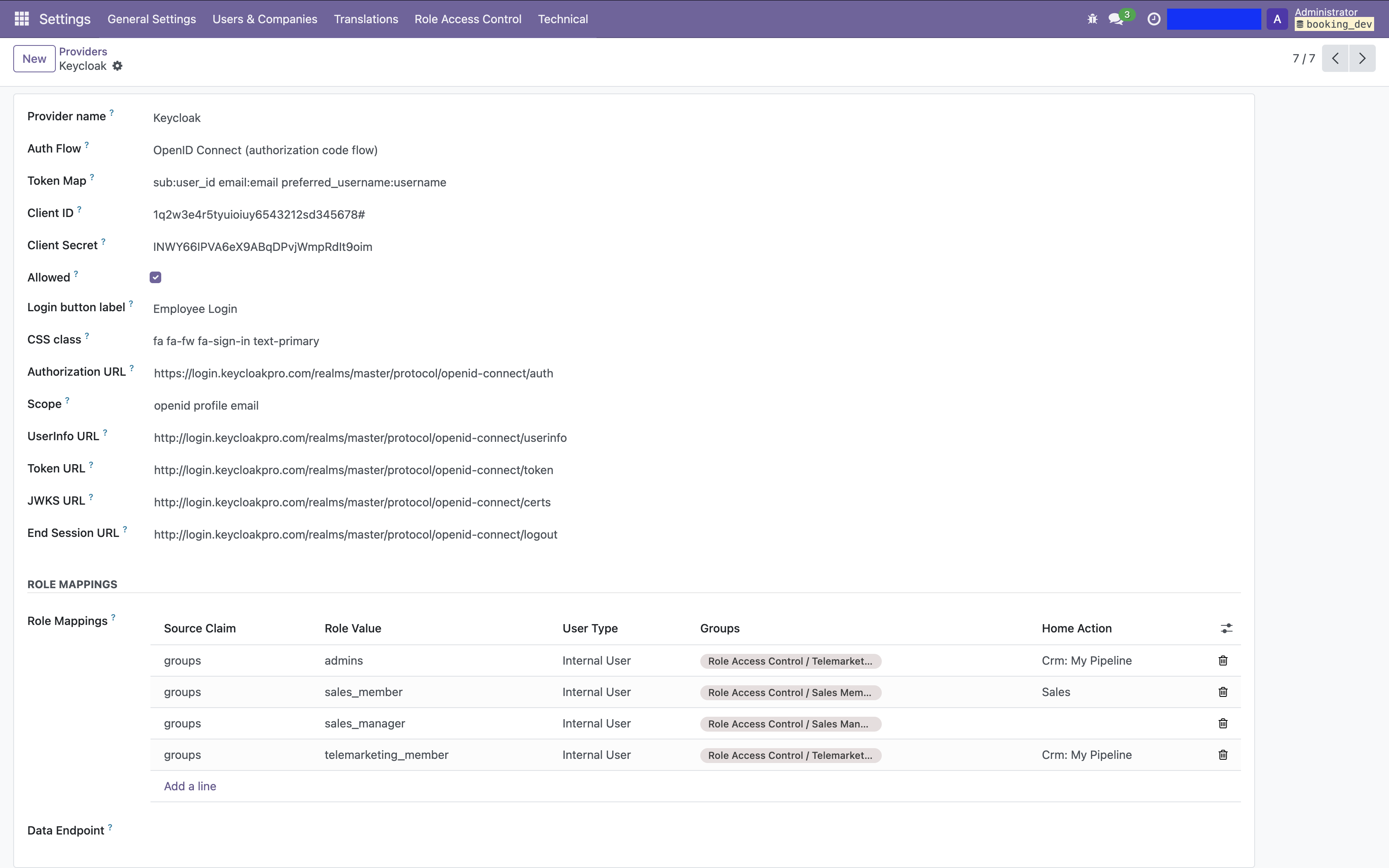Sort by the Role Value column header
Image resolution: width=1389 pixels, height=868 pixels.
coord(352,629)
